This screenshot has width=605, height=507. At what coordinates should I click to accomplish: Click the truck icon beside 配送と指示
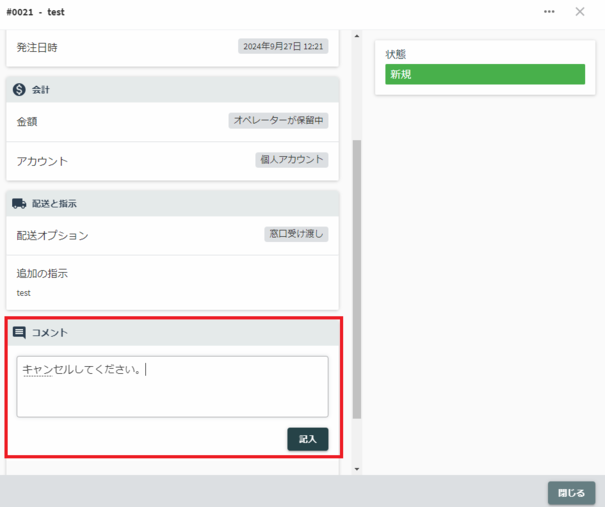[x=19, y=203]
